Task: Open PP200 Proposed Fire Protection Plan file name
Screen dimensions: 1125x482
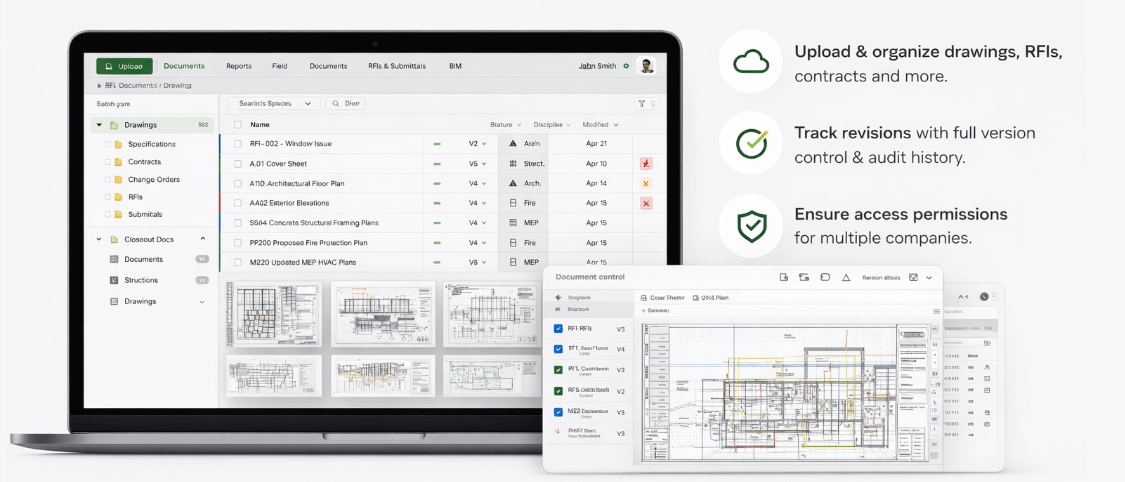Action: point(309,242)
